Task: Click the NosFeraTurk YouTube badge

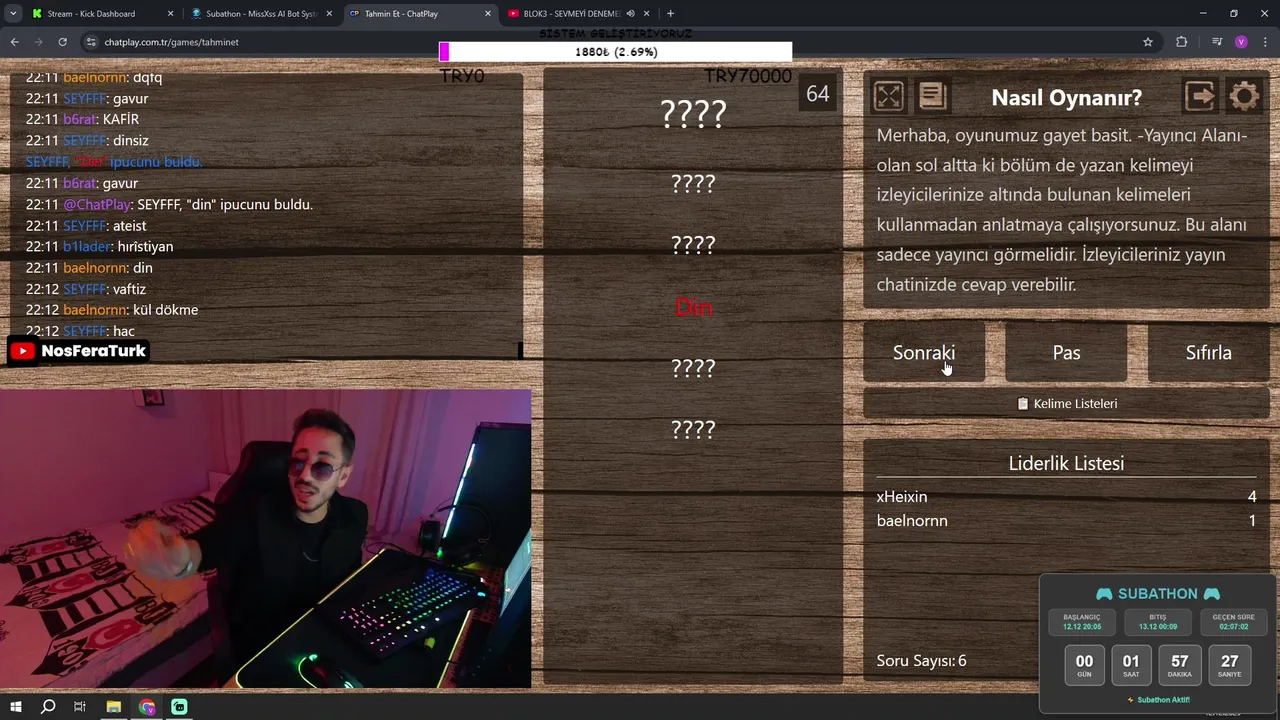Action: (79, 351)
